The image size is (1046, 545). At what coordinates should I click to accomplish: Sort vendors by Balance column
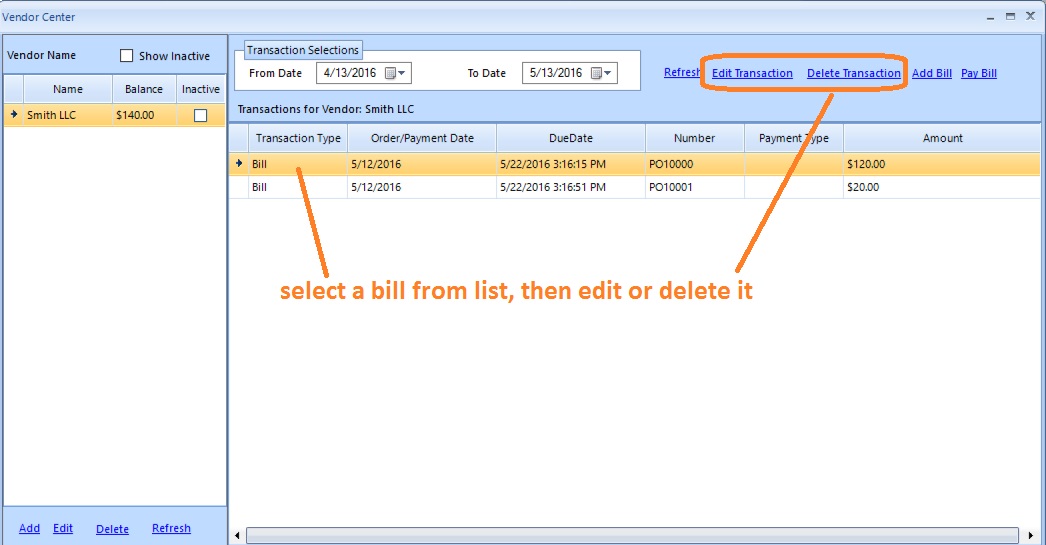tap(144, 89)
